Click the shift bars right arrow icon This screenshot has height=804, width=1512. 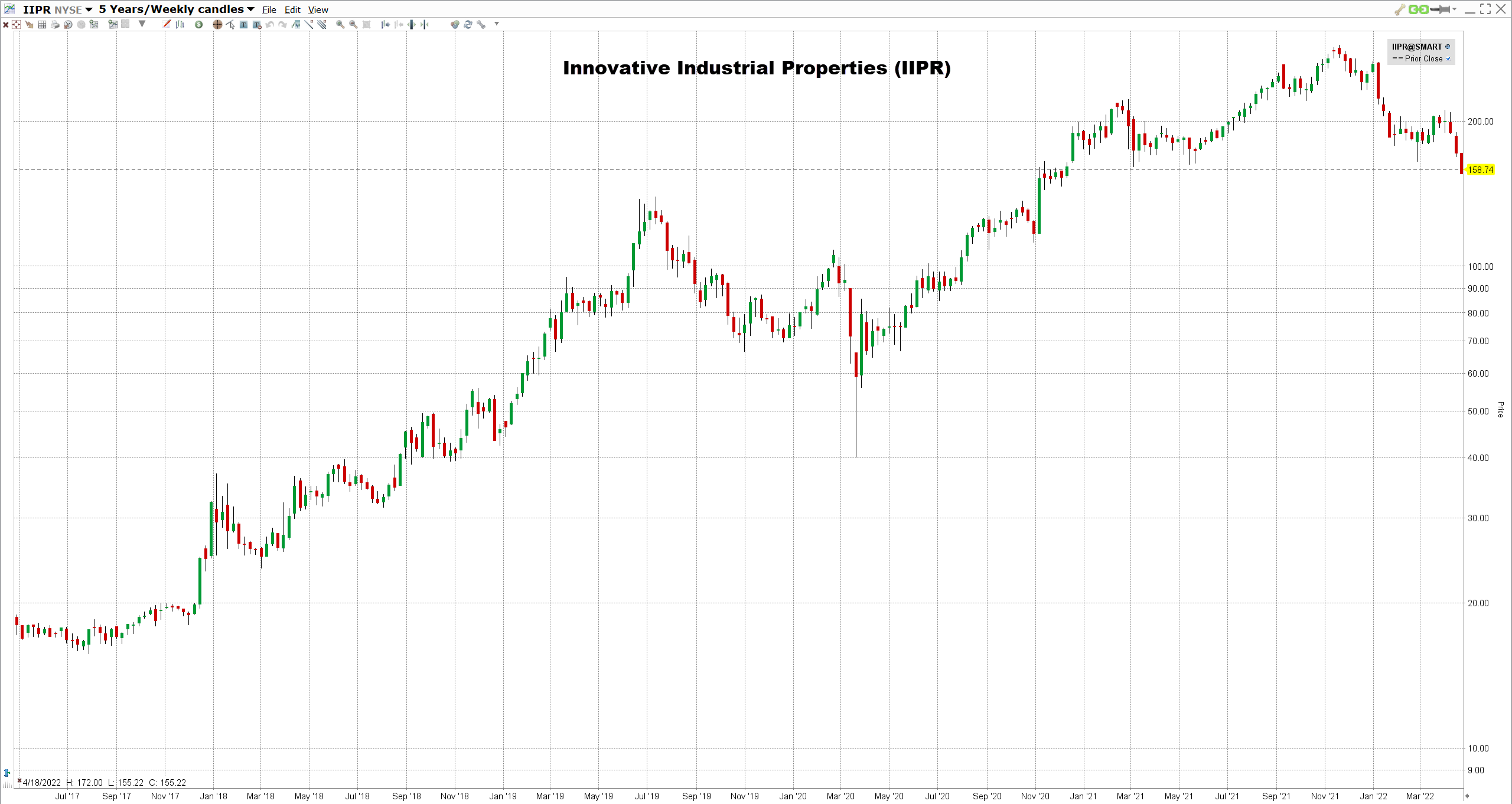click(385, 24)
